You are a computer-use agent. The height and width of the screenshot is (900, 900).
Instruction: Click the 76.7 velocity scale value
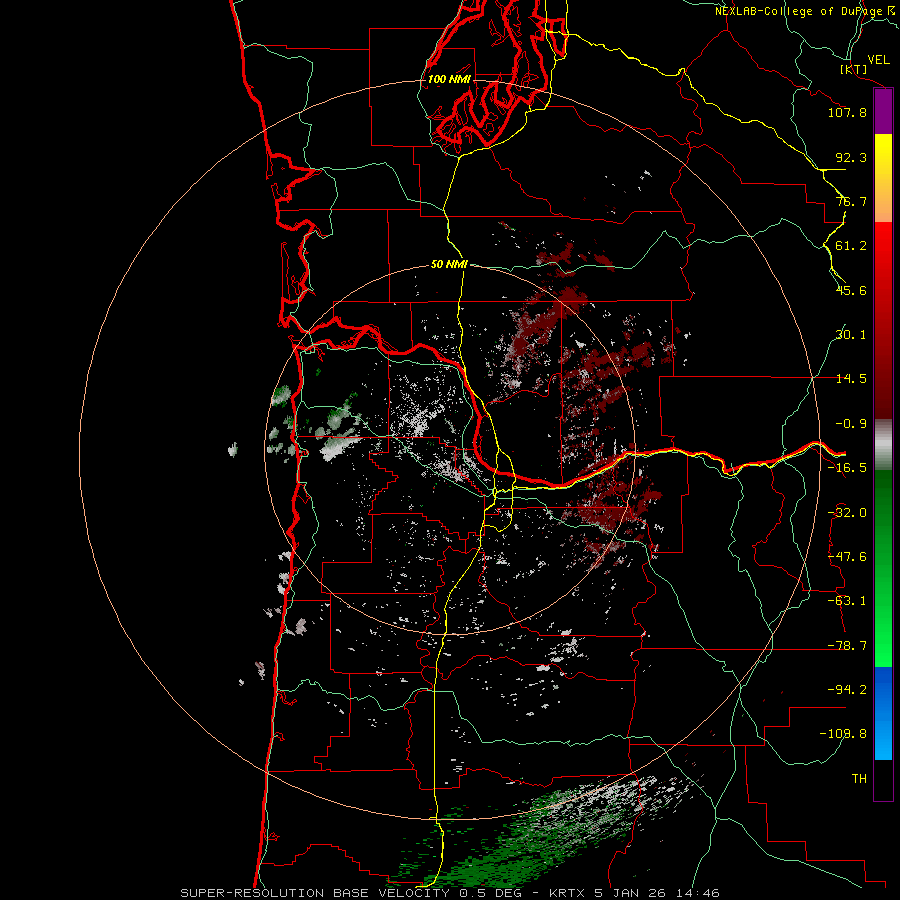pos(851,201)
